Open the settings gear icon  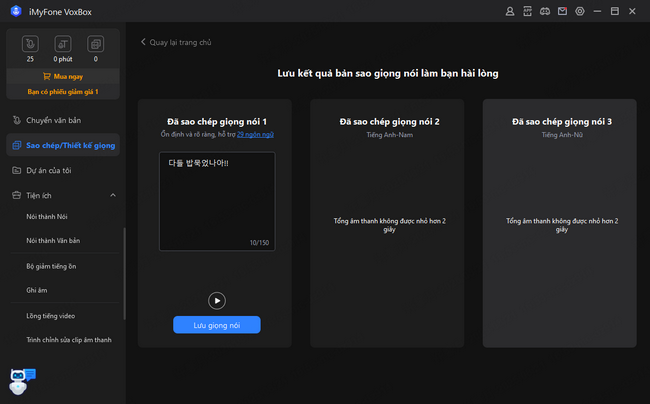coord(580,11)
